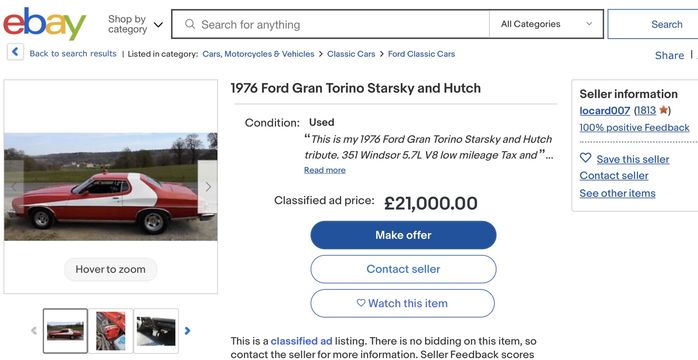Image resolution: width=698 pixels, height=360 pixels.
Task: Show previous photo with left image arrow
Action: [x=14, y=187]
